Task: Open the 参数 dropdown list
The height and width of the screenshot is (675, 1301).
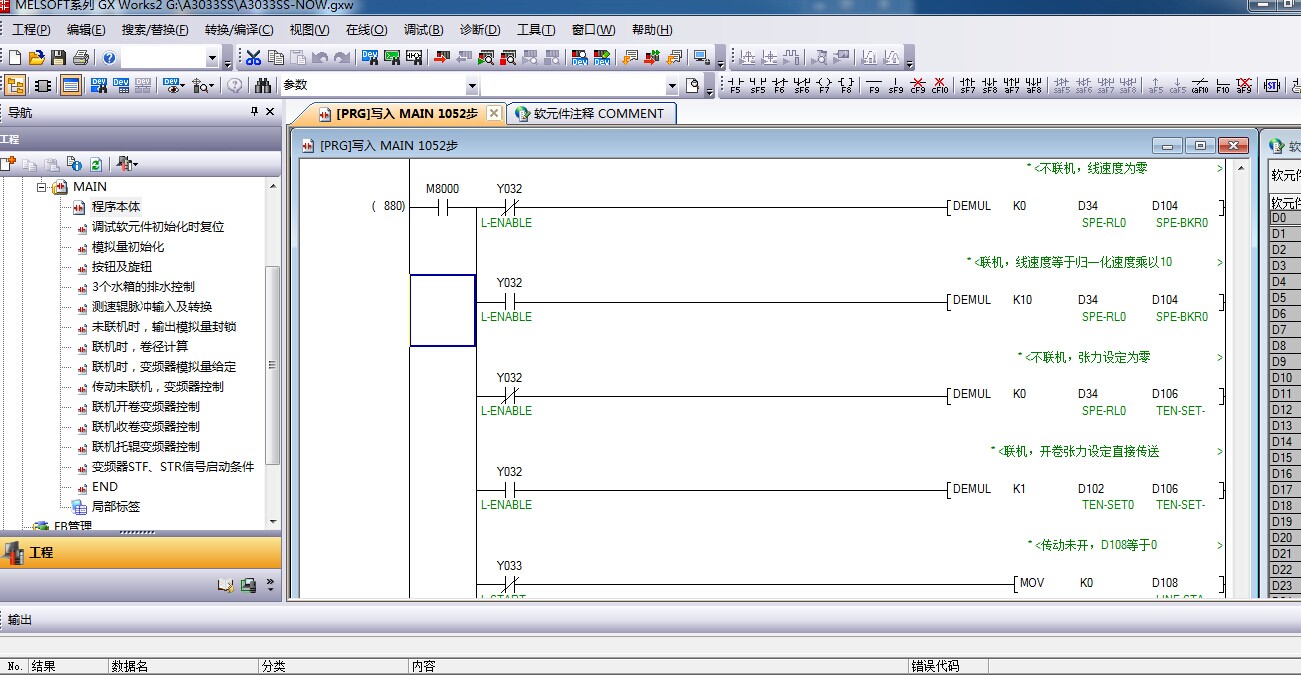Action: click(472, 86)
